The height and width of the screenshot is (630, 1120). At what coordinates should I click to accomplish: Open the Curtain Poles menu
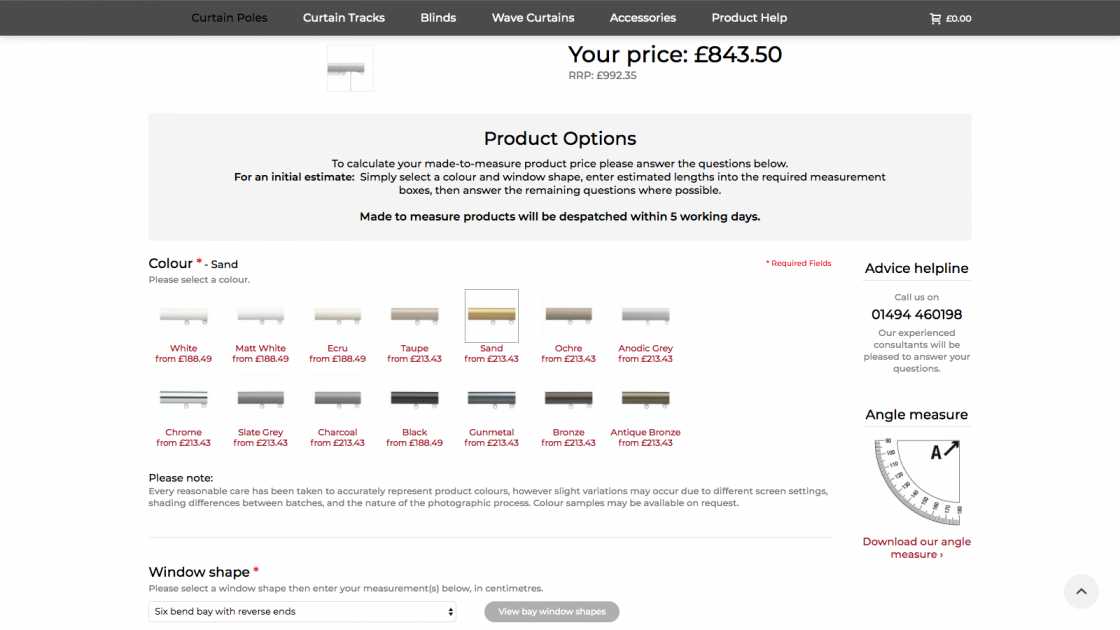coord(229,18)
